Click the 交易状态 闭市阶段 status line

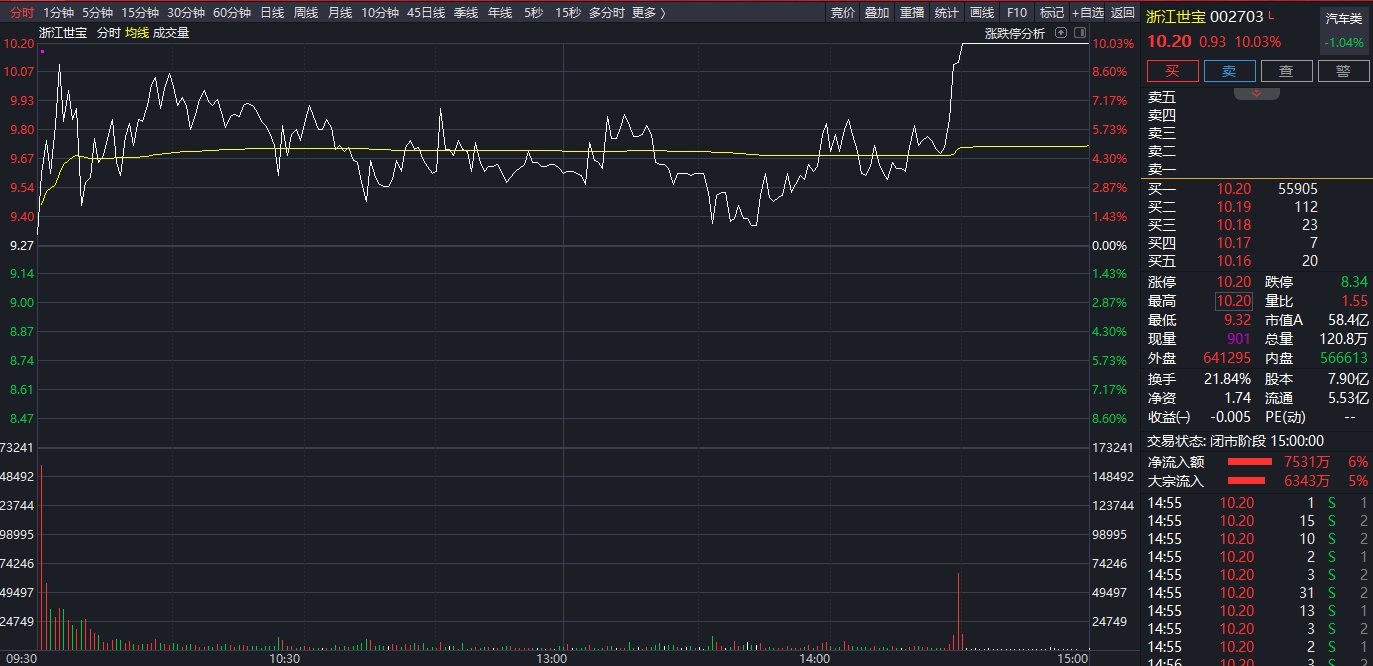click(1235, 440)
